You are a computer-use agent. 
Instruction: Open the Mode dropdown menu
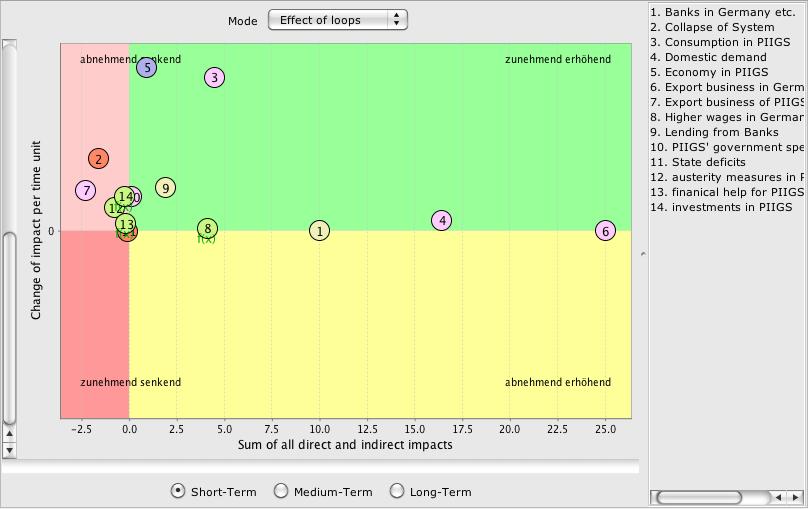point(337,20)
